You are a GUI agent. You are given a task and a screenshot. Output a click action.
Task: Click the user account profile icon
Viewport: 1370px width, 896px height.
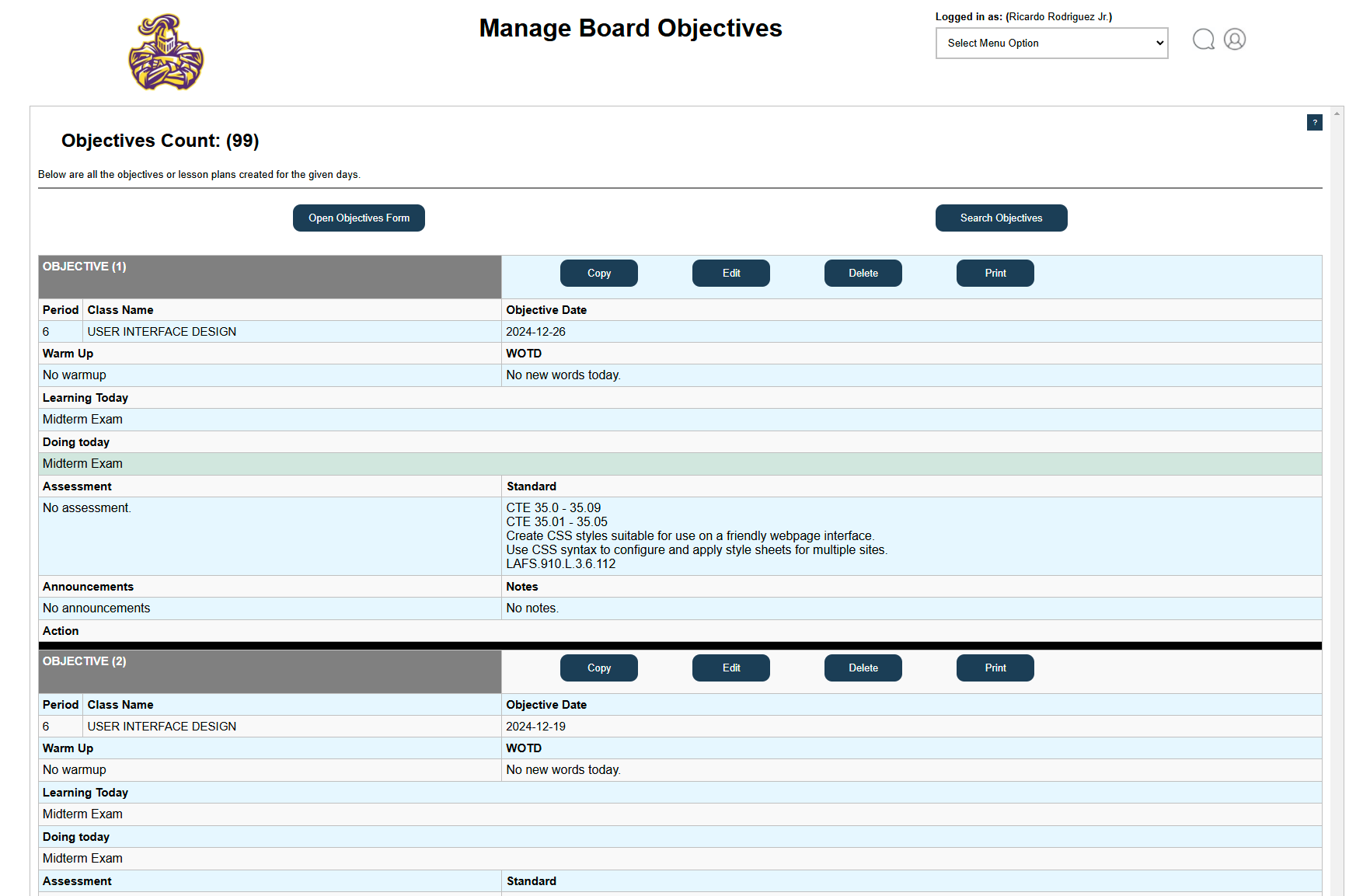tap(1235, 39)
